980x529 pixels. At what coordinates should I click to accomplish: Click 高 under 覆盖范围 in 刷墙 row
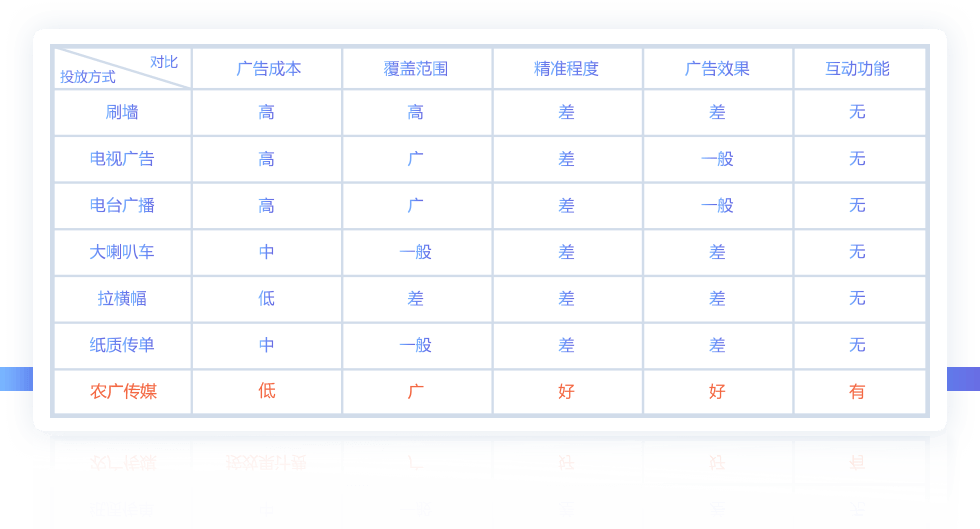[x=416, y=113]
